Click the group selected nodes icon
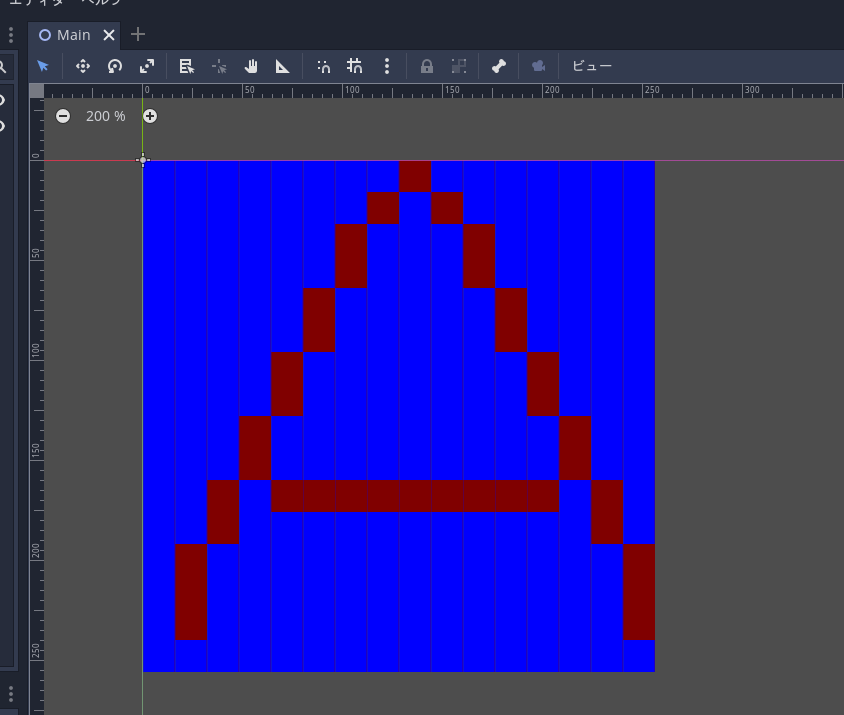 459,66
